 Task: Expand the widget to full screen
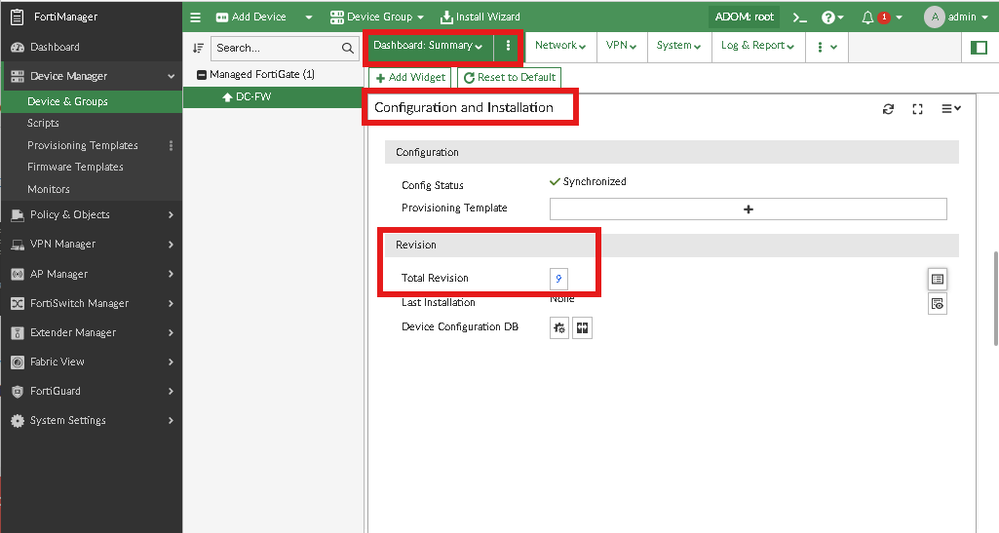(x=917, y=109)
